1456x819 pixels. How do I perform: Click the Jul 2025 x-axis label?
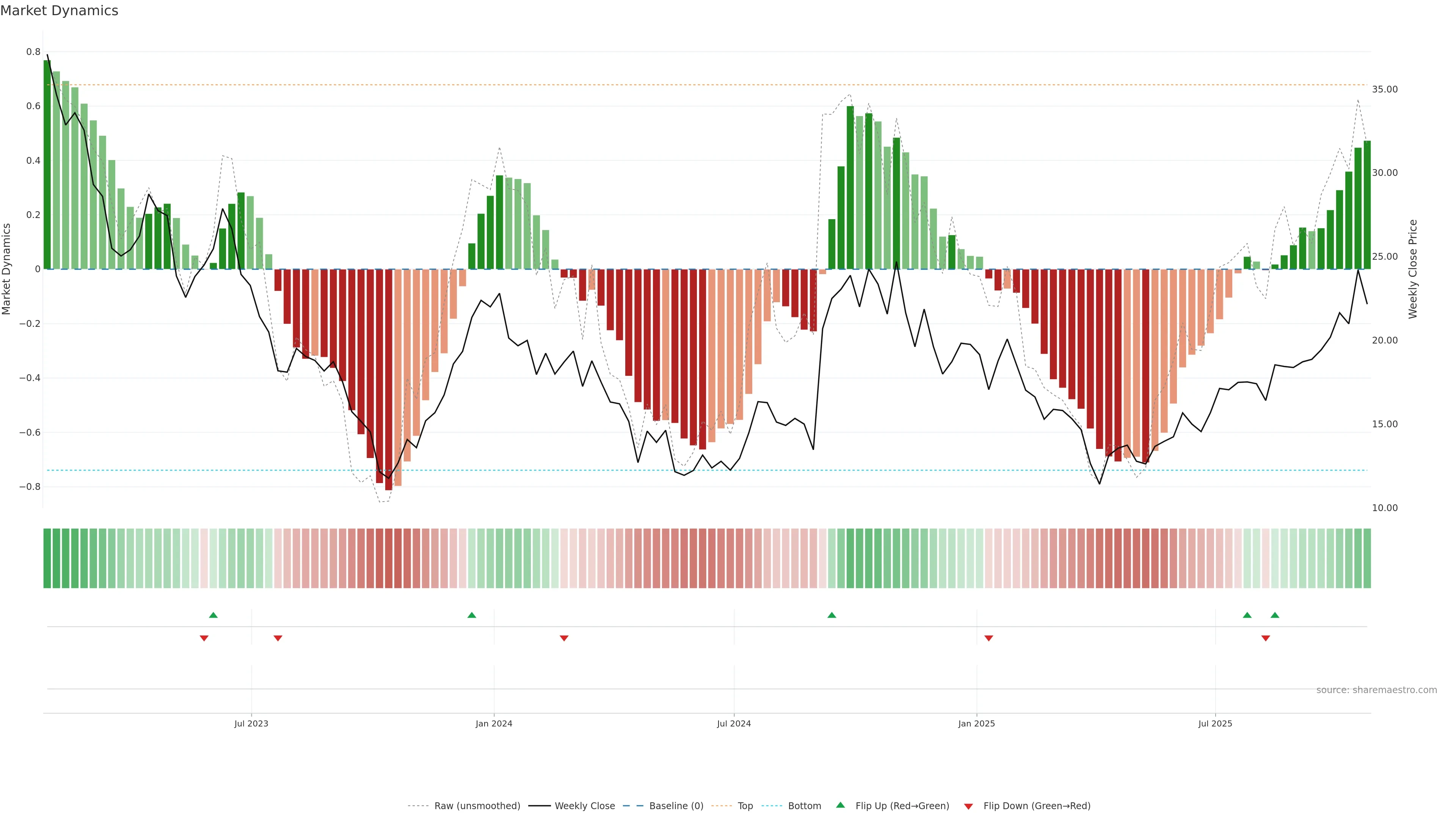[x=1214, y=723]
